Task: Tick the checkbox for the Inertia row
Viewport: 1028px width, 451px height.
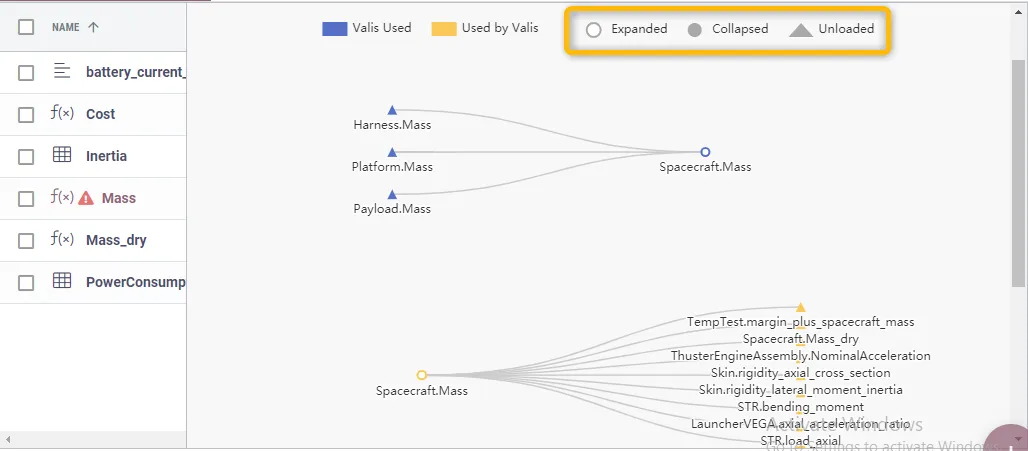Action: (x=26, y=156)
